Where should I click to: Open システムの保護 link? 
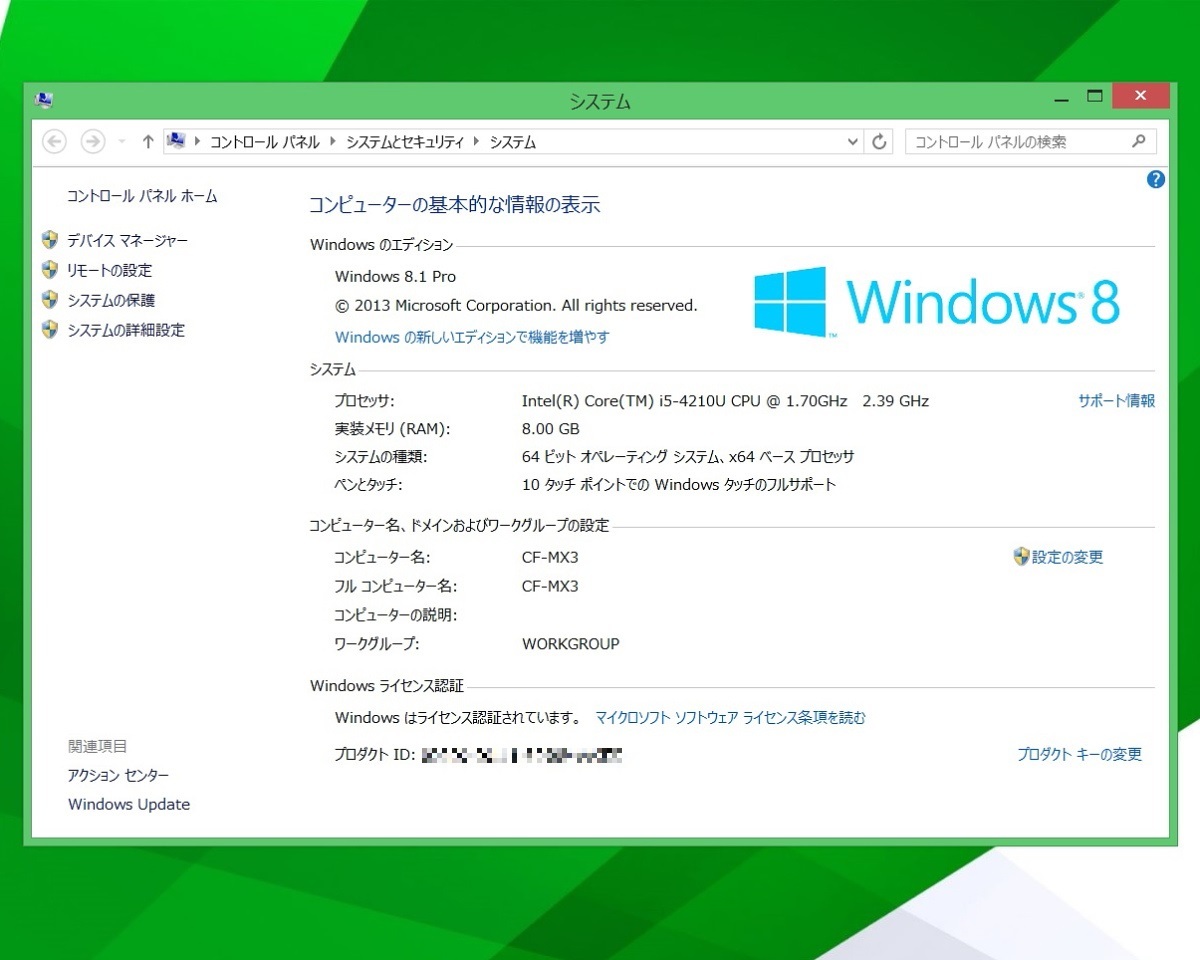(111, 301)
